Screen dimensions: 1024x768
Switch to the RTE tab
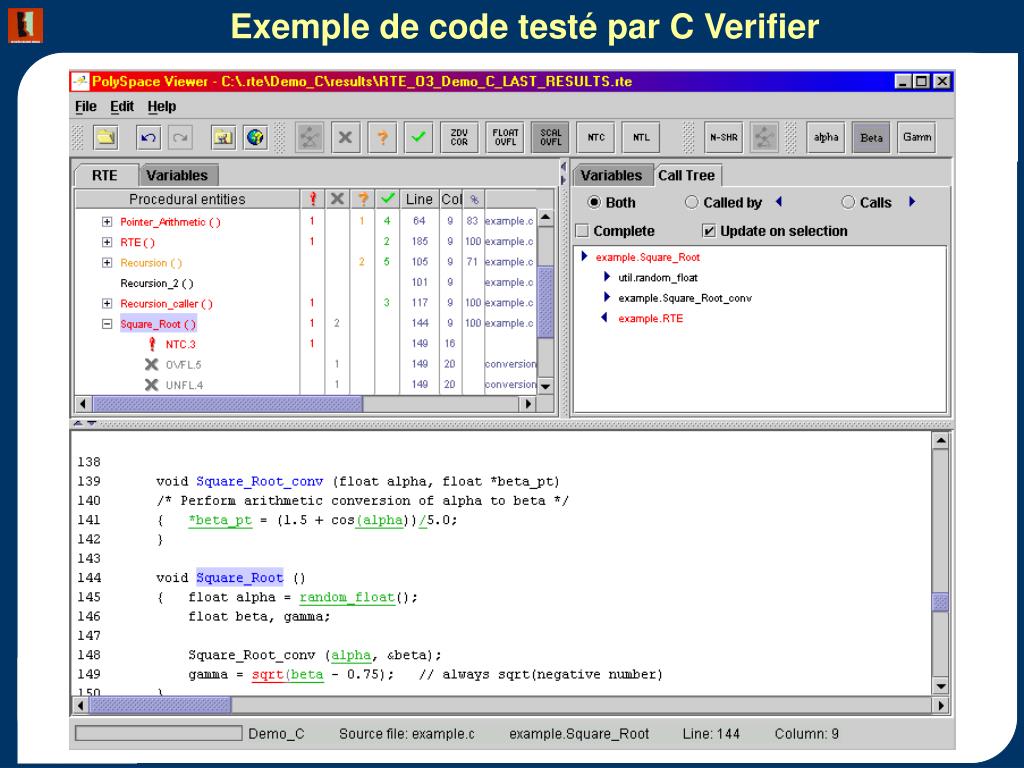(x=104, y=175)
